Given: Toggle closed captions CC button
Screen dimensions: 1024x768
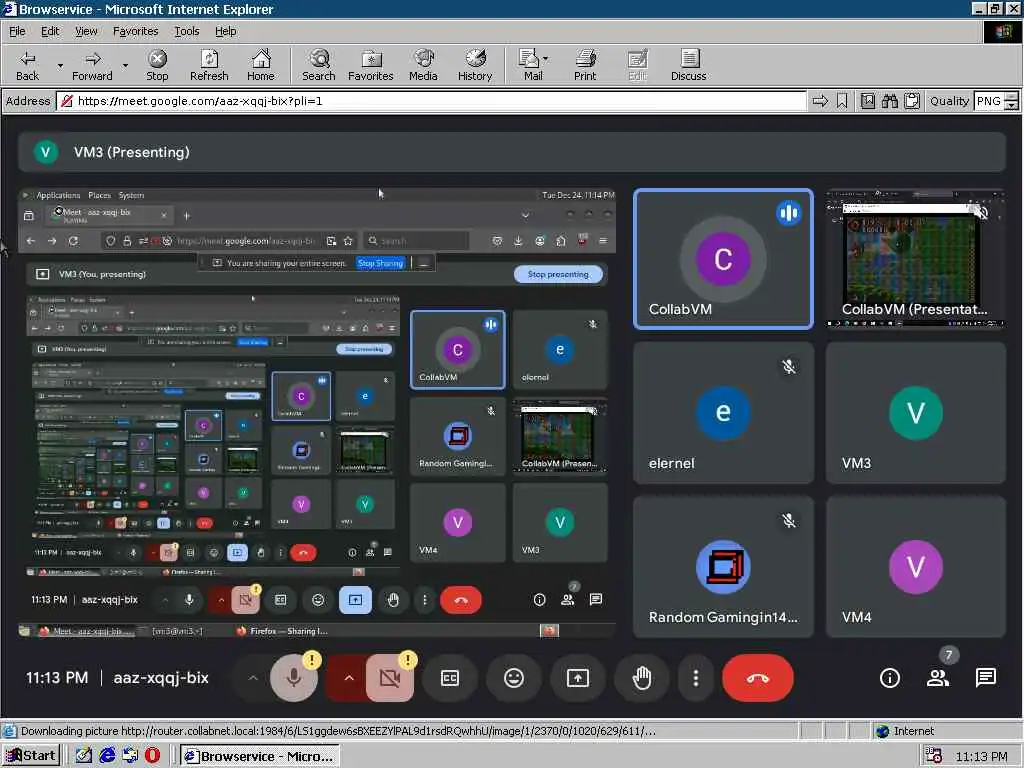Looking at the screenshot, I should pos(450,678).
